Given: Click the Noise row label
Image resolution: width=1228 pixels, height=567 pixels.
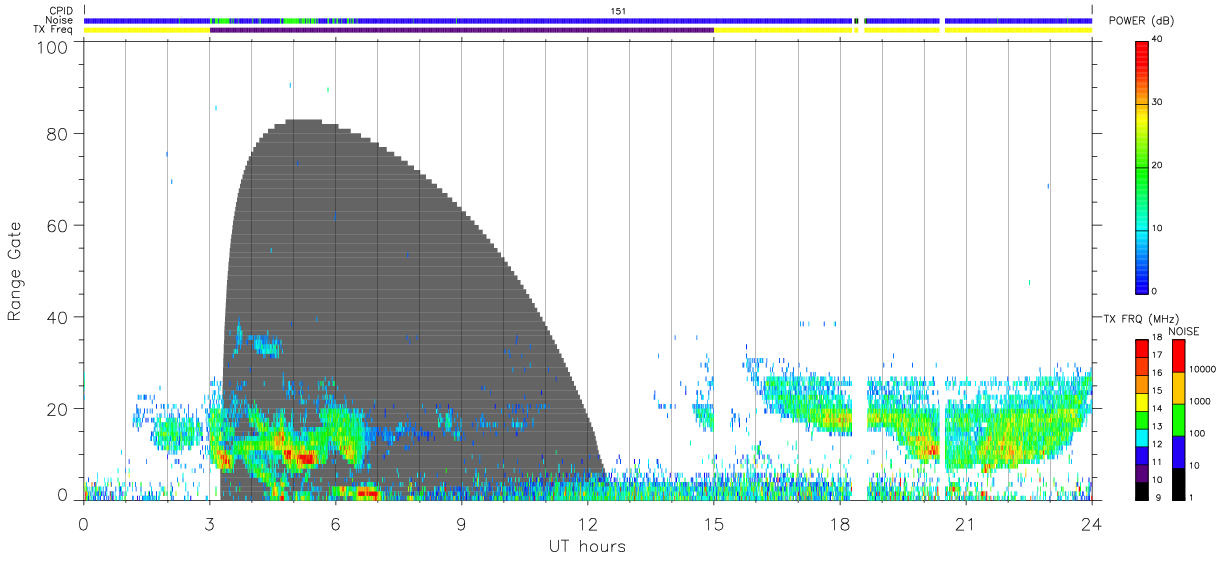Looking at the screenshot, I should tap(60, 20).
